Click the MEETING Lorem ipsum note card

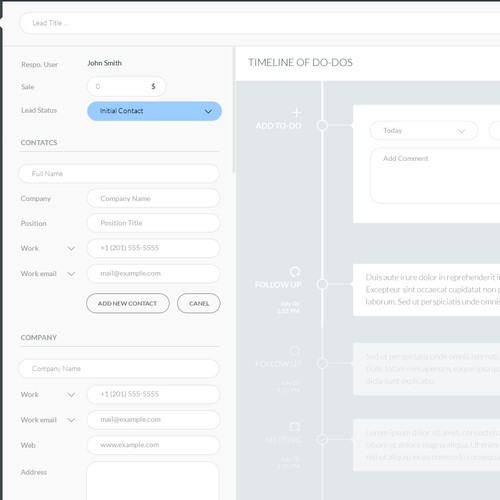pyautogui.click(x=426, y=445)
